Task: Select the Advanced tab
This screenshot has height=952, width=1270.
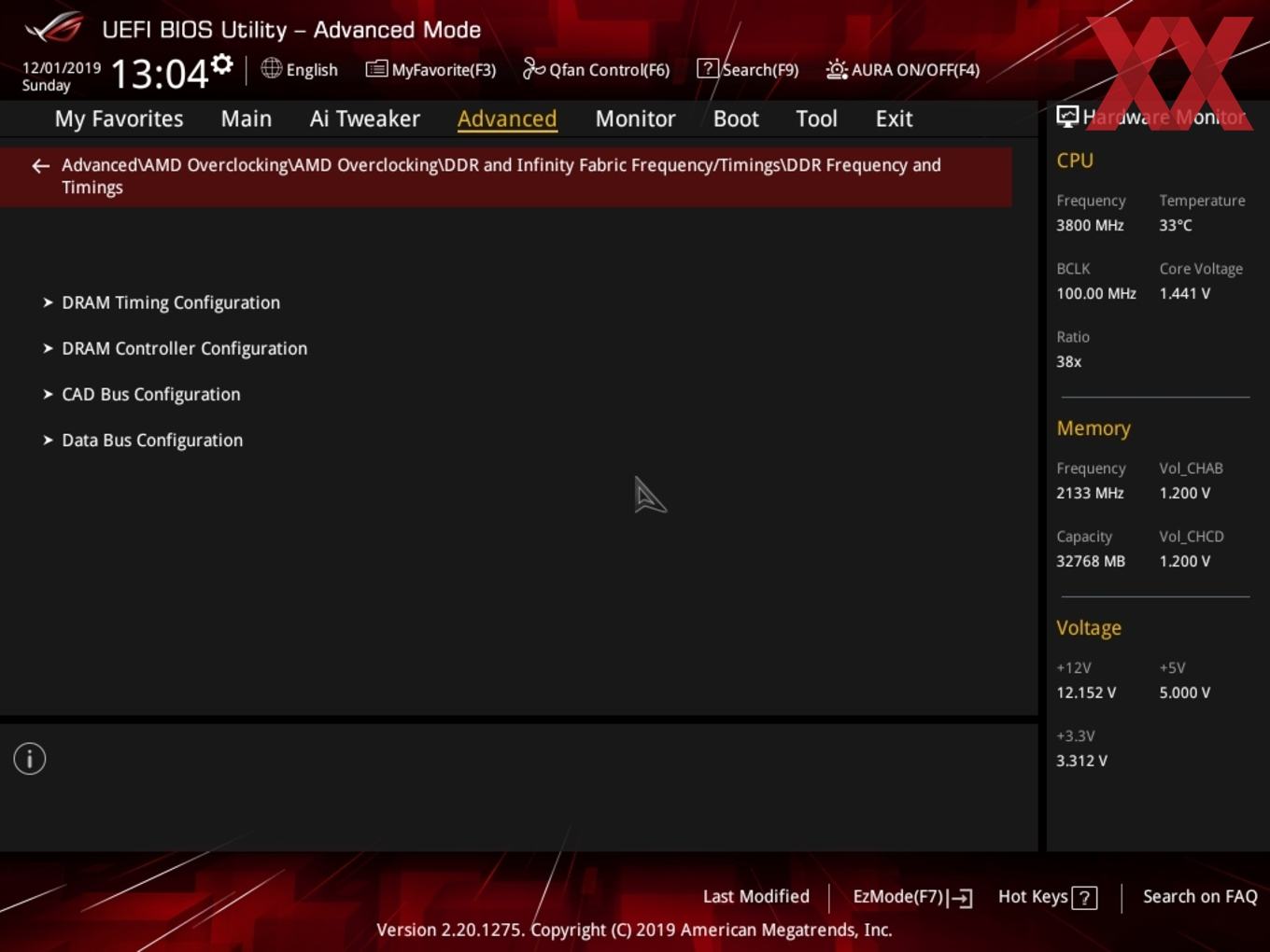Action: click(507, 119)
